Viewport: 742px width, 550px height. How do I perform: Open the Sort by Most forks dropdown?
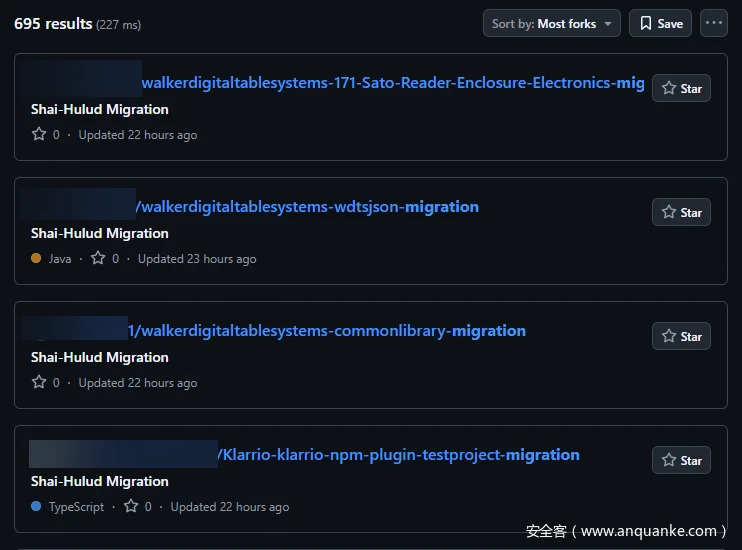pyautogui.click(x=551, y=23)
